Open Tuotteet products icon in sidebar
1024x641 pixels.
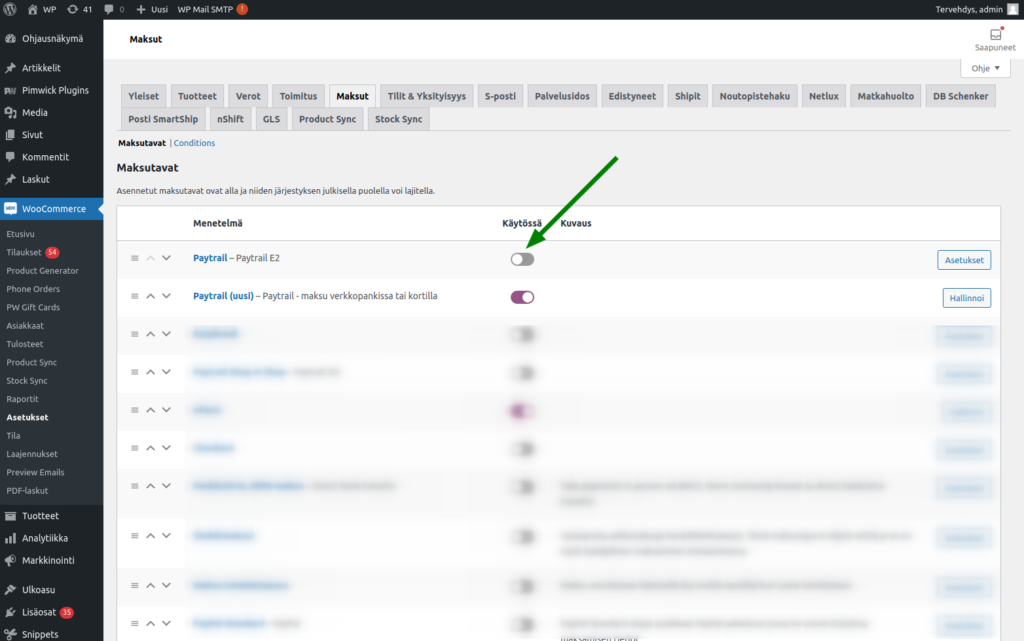10,516
